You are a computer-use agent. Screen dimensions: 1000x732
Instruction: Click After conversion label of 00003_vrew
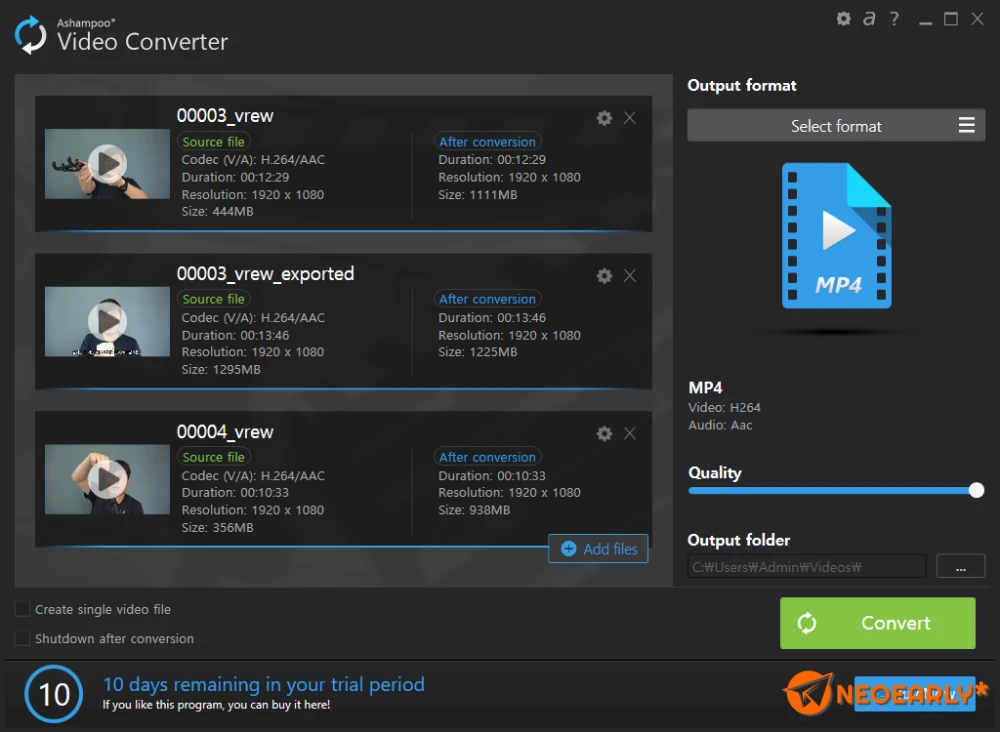[x=487, y=142]
